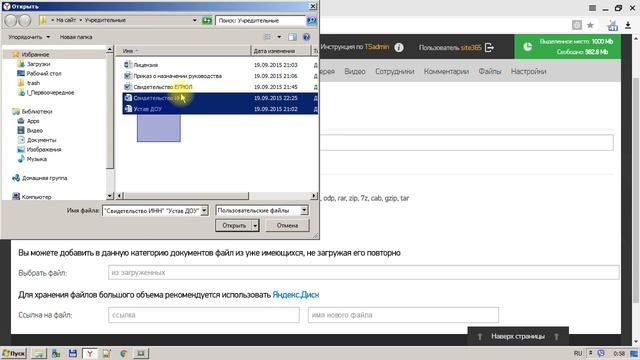Click the Поиск: Учредительные search box

coord(261,20)
